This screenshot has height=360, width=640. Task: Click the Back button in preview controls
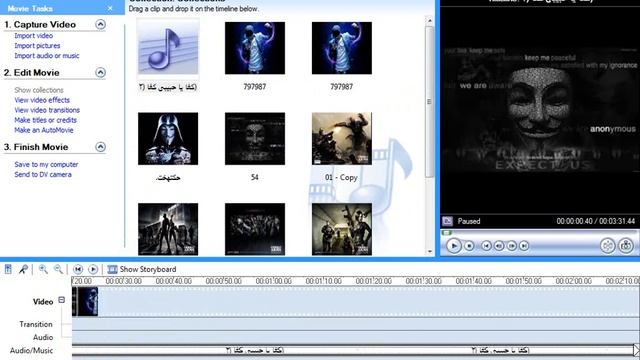pyautogui.click(x=486, y=246)
